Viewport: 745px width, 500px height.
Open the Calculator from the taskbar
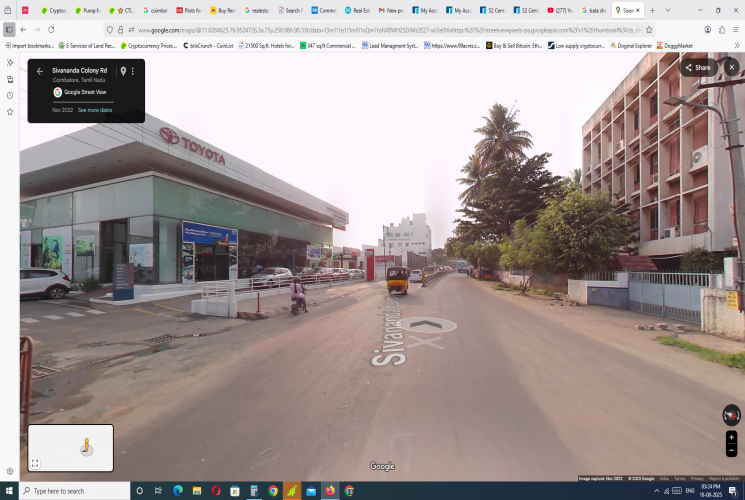(x=254, y=490)
